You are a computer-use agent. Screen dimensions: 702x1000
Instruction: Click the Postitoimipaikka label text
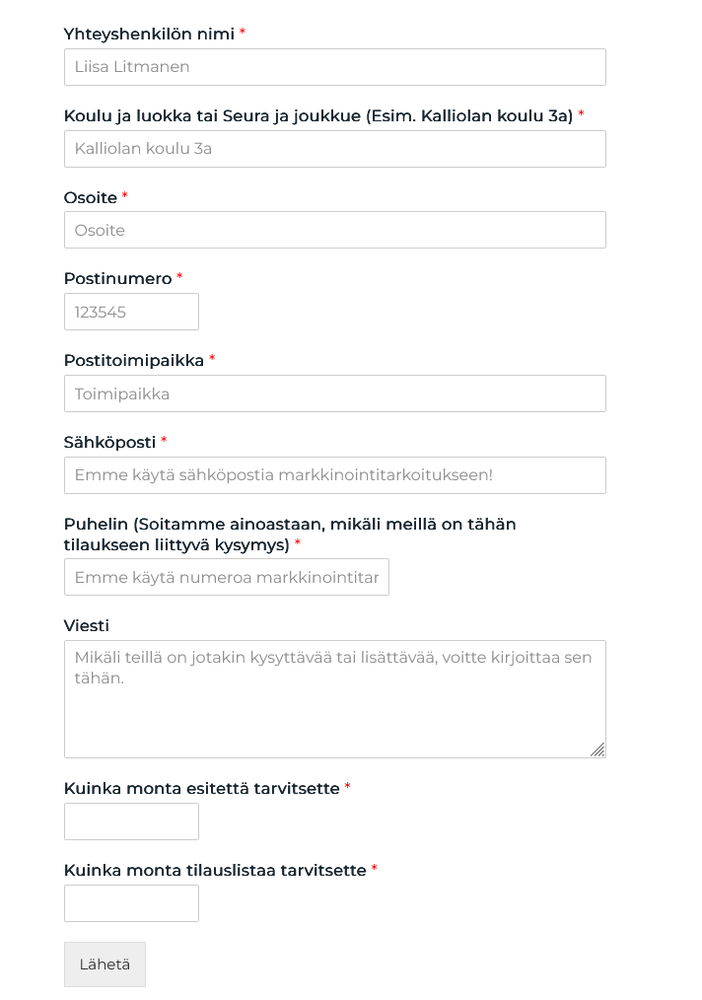133,361
